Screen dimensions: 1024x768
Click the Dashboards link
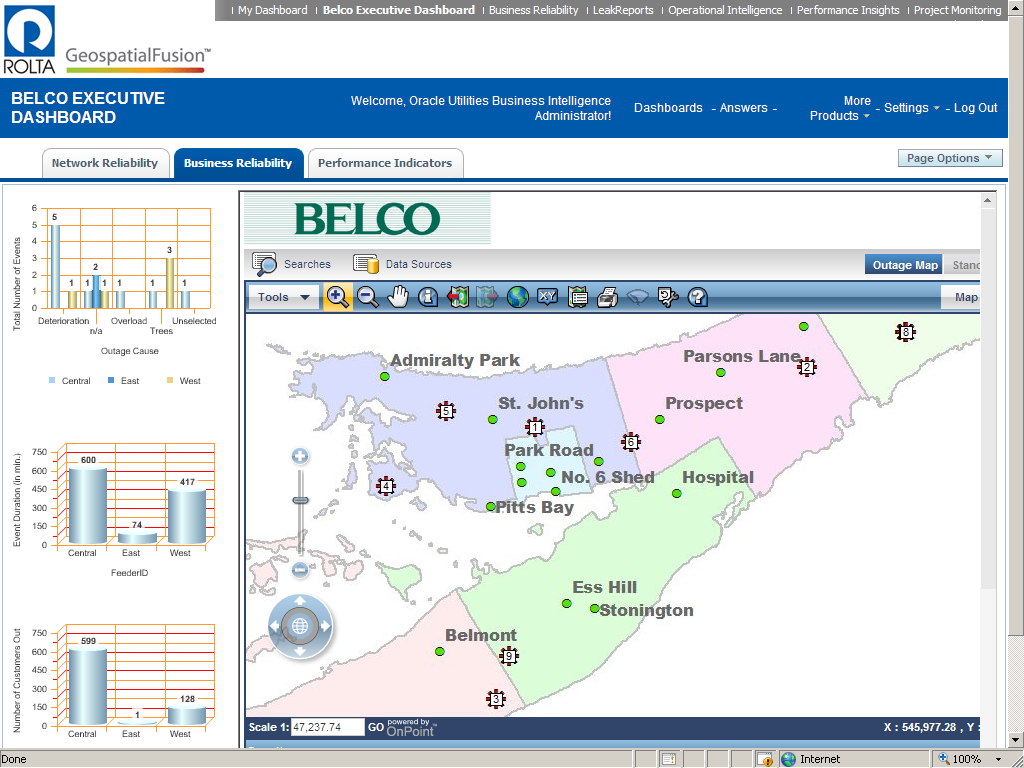pos(668,108)
